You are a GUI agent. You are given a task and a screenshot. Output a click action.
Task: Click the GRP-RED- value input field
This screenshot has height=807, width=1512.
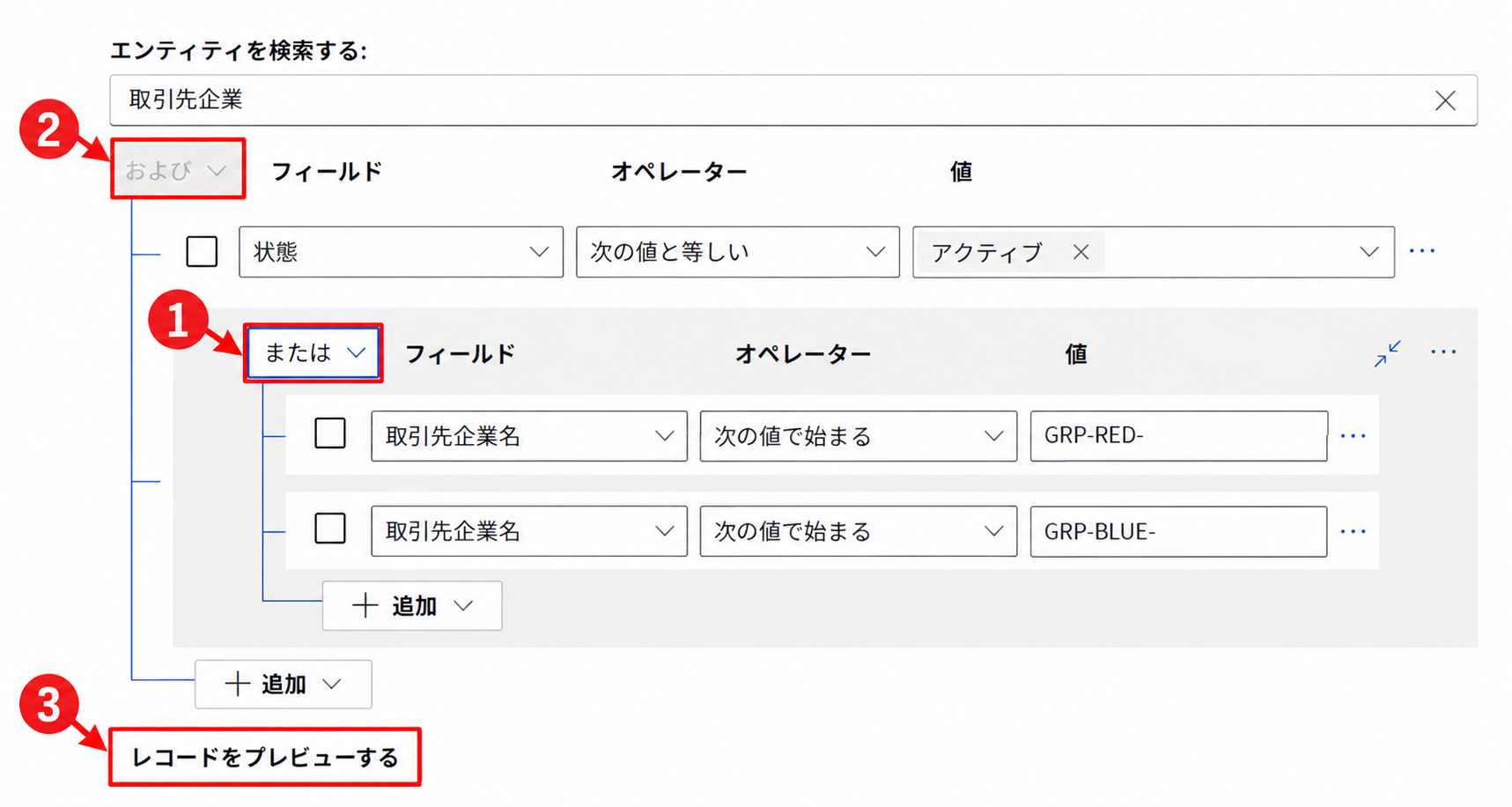[1178, 436]
